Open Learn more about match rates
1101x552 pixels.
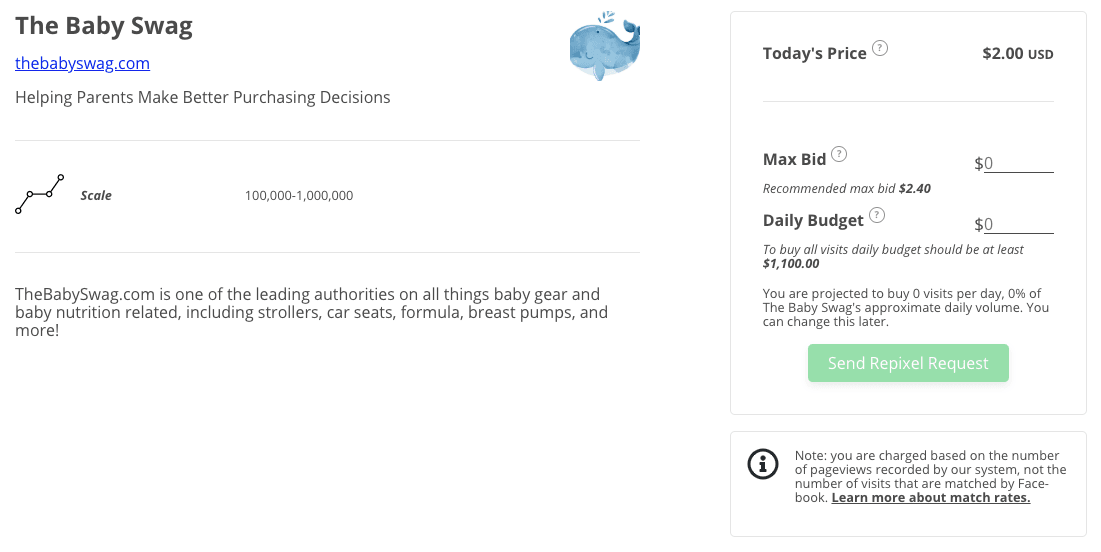tap(930, 497)
